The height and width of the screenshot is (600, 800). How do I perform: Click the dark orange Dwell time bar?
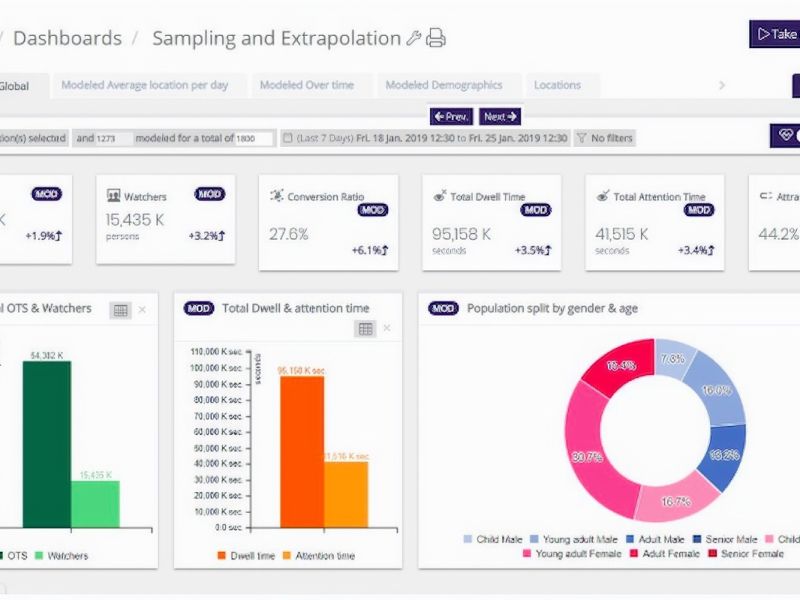point(302,452)
